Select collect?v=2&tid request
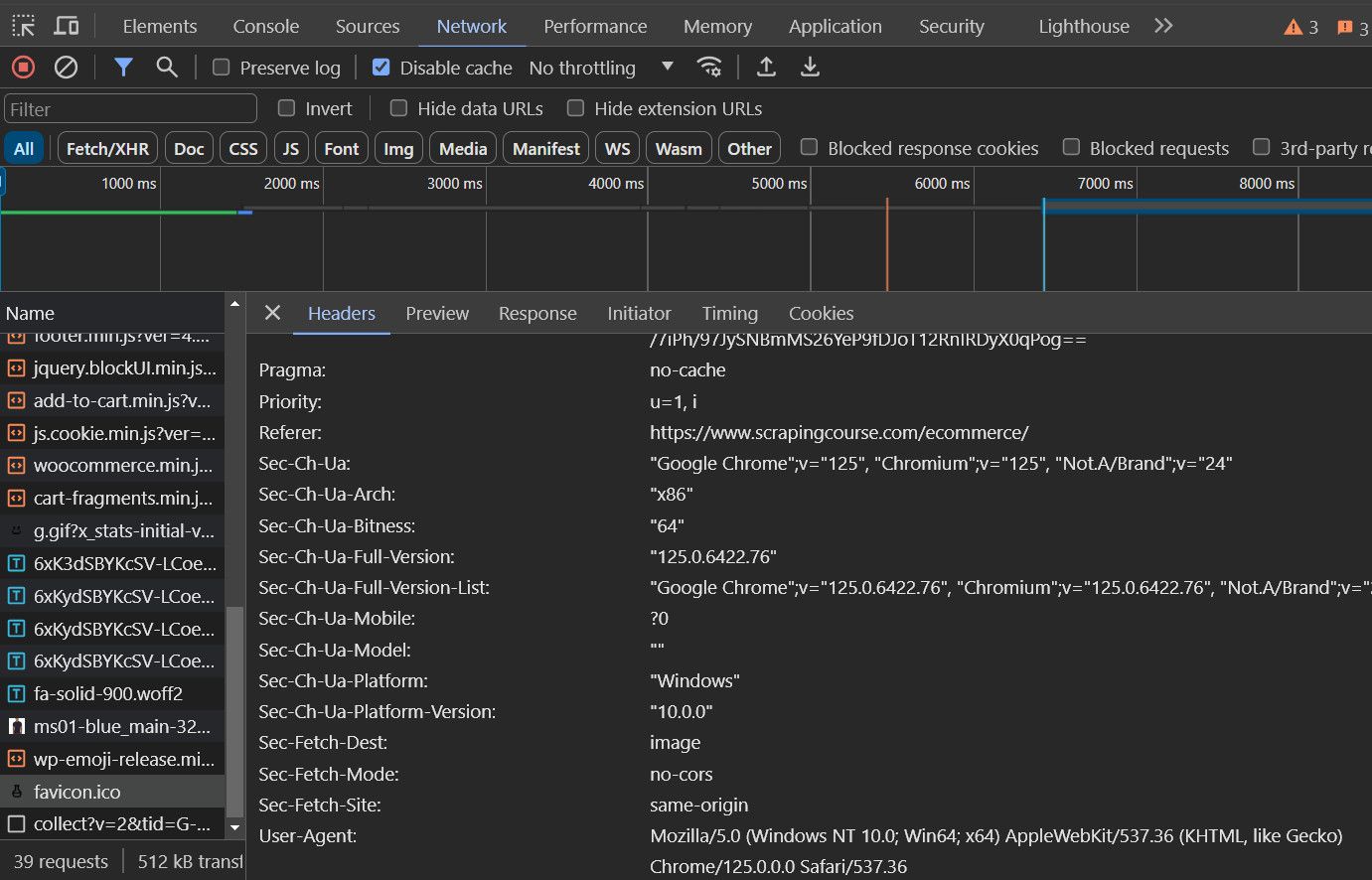1372x880 pixels. point(112,824)
